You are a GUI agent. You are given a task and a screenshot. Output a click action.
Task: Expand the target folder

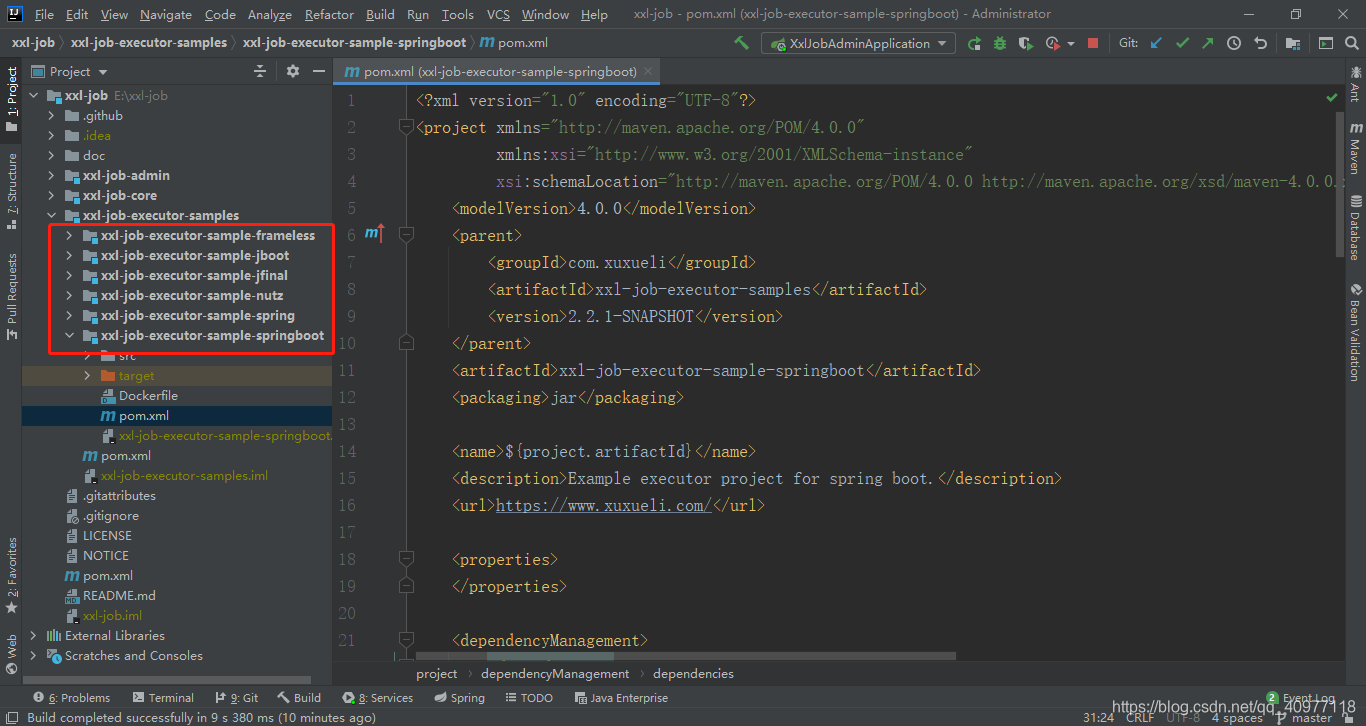(x=87, y=375)
